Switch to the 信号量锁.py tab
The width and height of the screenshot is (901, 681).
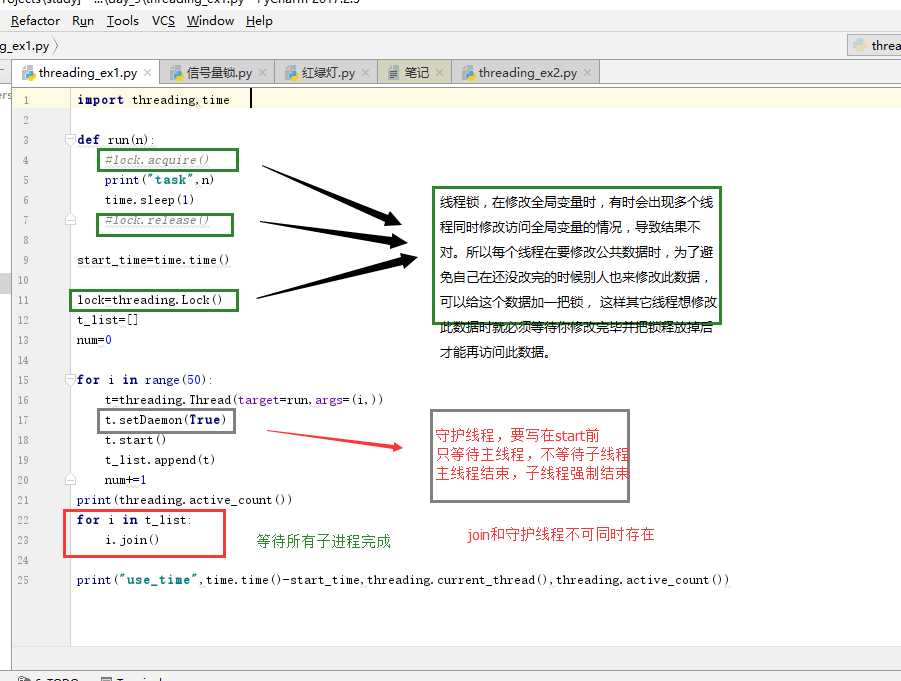pyautogui.click(x=219, y=73)
